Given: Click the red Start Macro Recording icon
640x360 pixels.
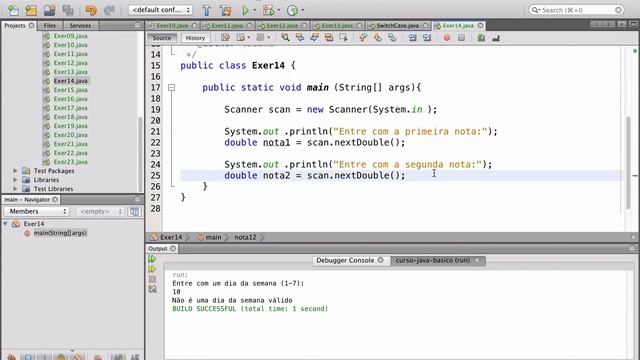Looking at the screenshot, I should tap(447, 38).
